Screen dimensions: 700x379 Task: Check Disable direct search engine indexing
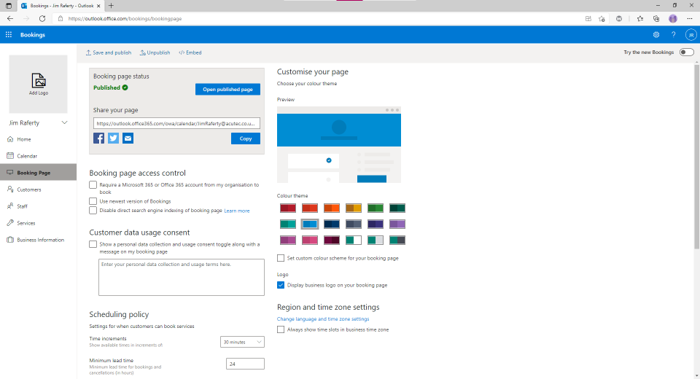(x=93, y=210)
